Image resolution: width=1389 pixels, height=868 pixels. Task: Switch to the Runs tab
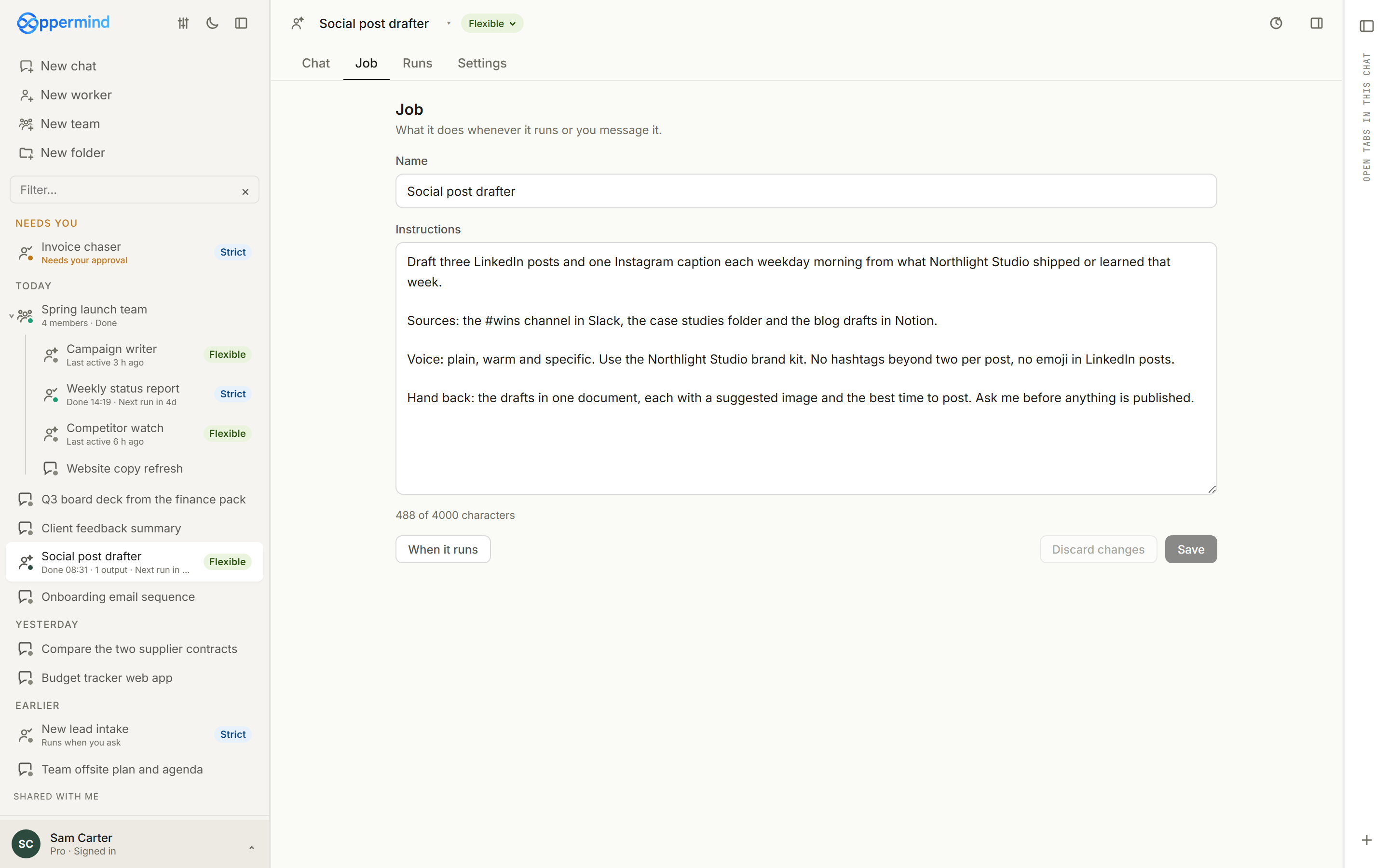click(x=417, y=63)
